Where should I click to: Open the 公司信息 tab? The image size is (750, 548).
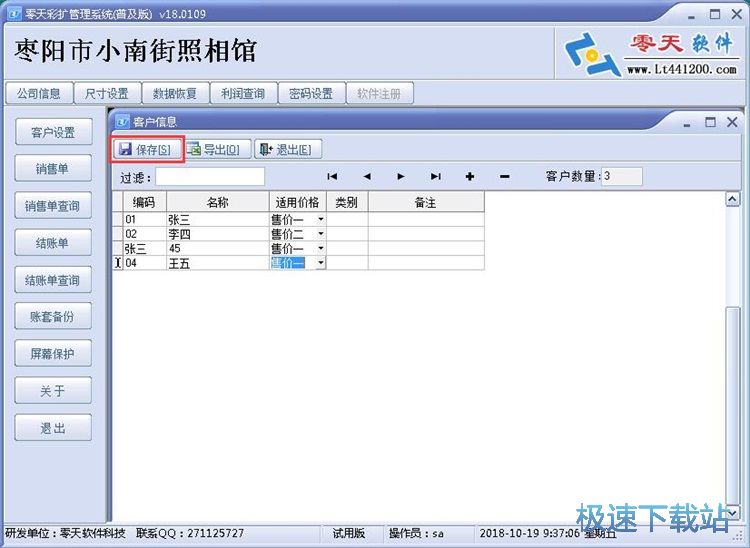39,93
